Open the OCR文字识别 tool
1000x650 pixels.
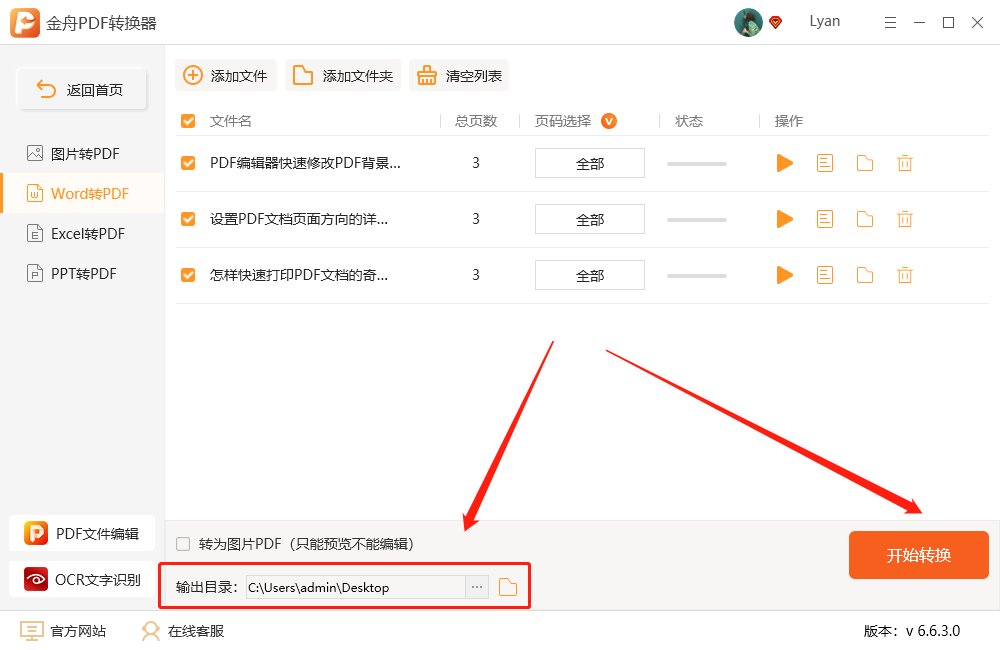pyautogui.click(x=82, y=579)
